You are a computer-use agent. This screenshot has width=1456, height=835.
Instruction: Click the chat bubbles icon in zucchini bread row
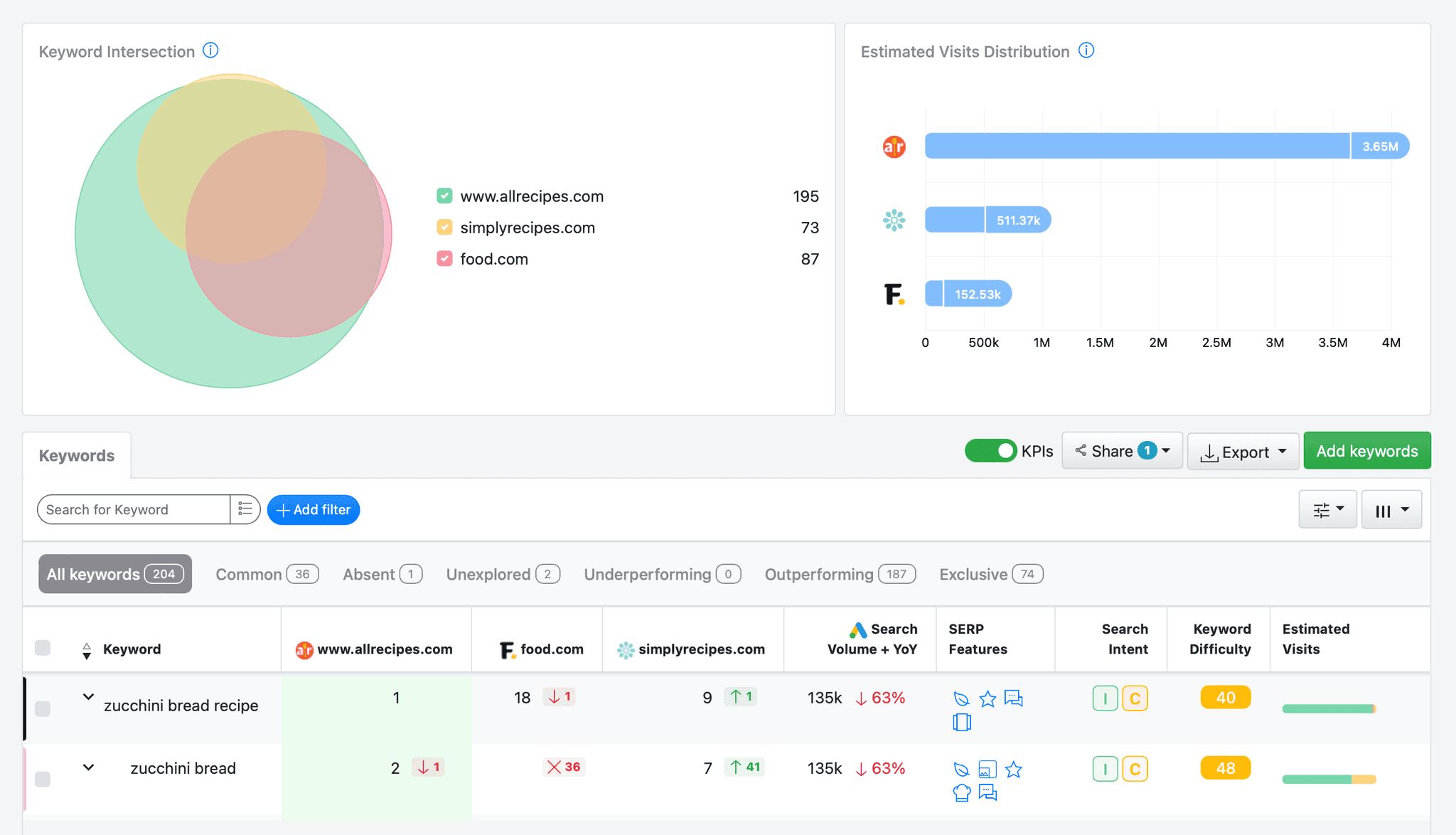coord(987,792)
